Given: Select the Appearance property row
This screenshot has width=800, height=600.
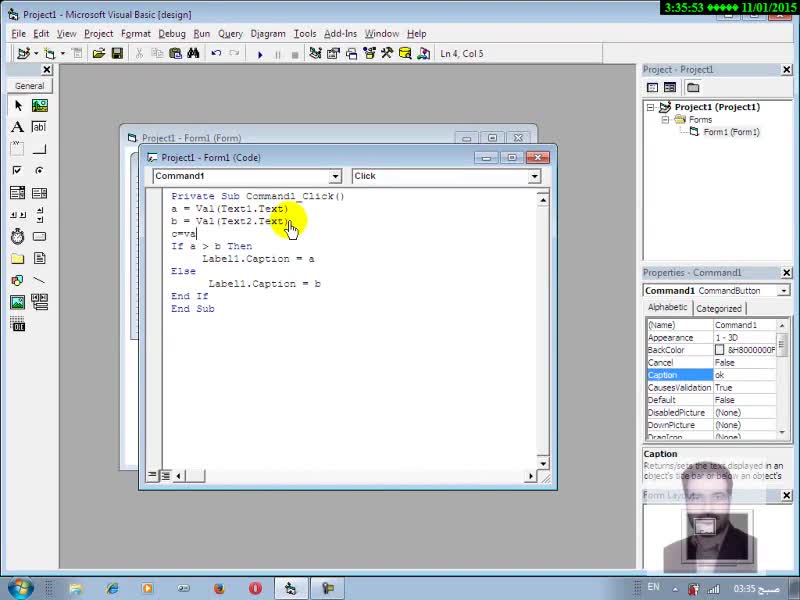Looking at the screenshot, I should pyautogui.click(x=711, y=338).
